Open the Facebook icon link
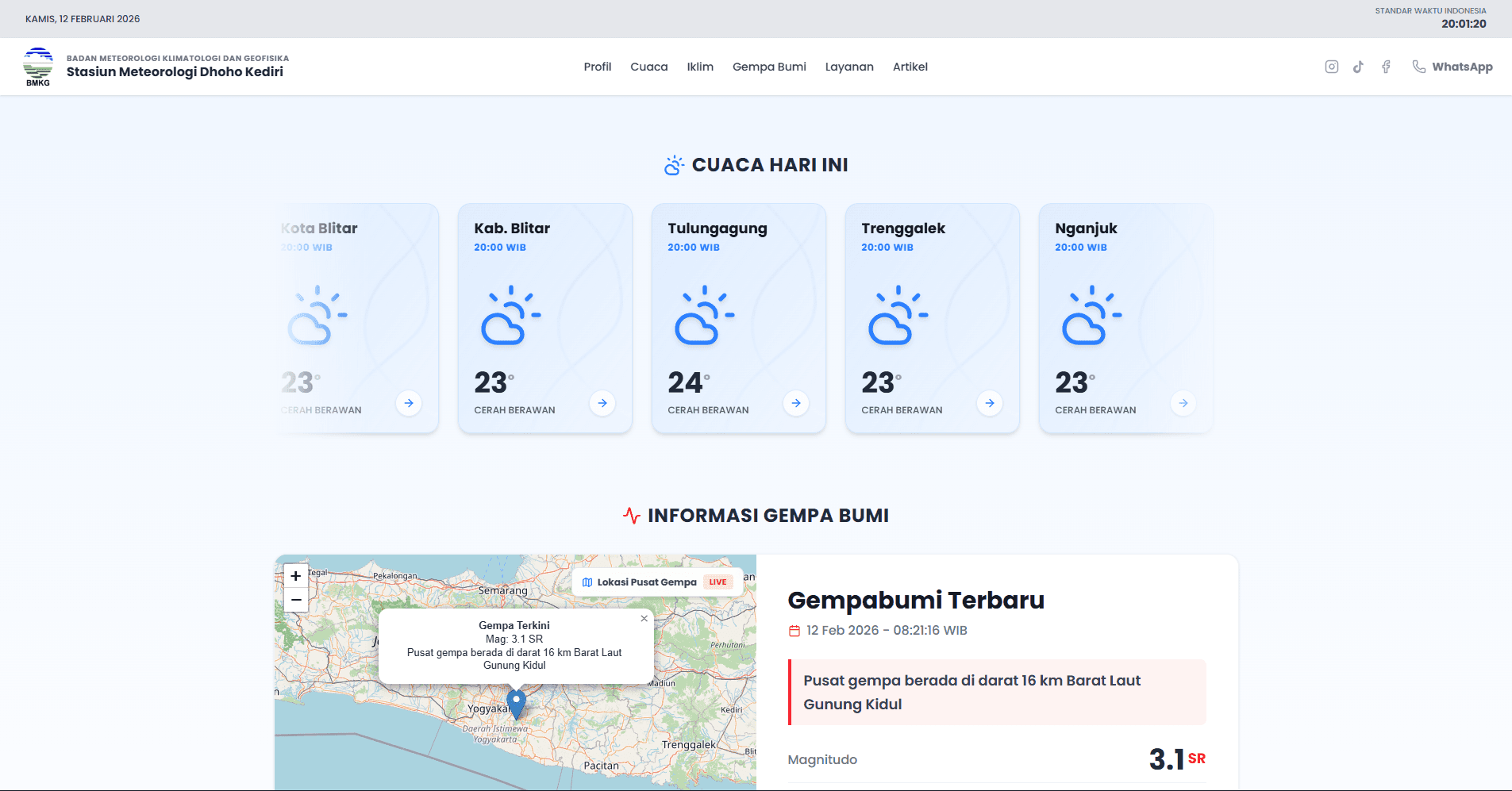The width and height of the screenshot is (1512, 791). [1386, 67]
